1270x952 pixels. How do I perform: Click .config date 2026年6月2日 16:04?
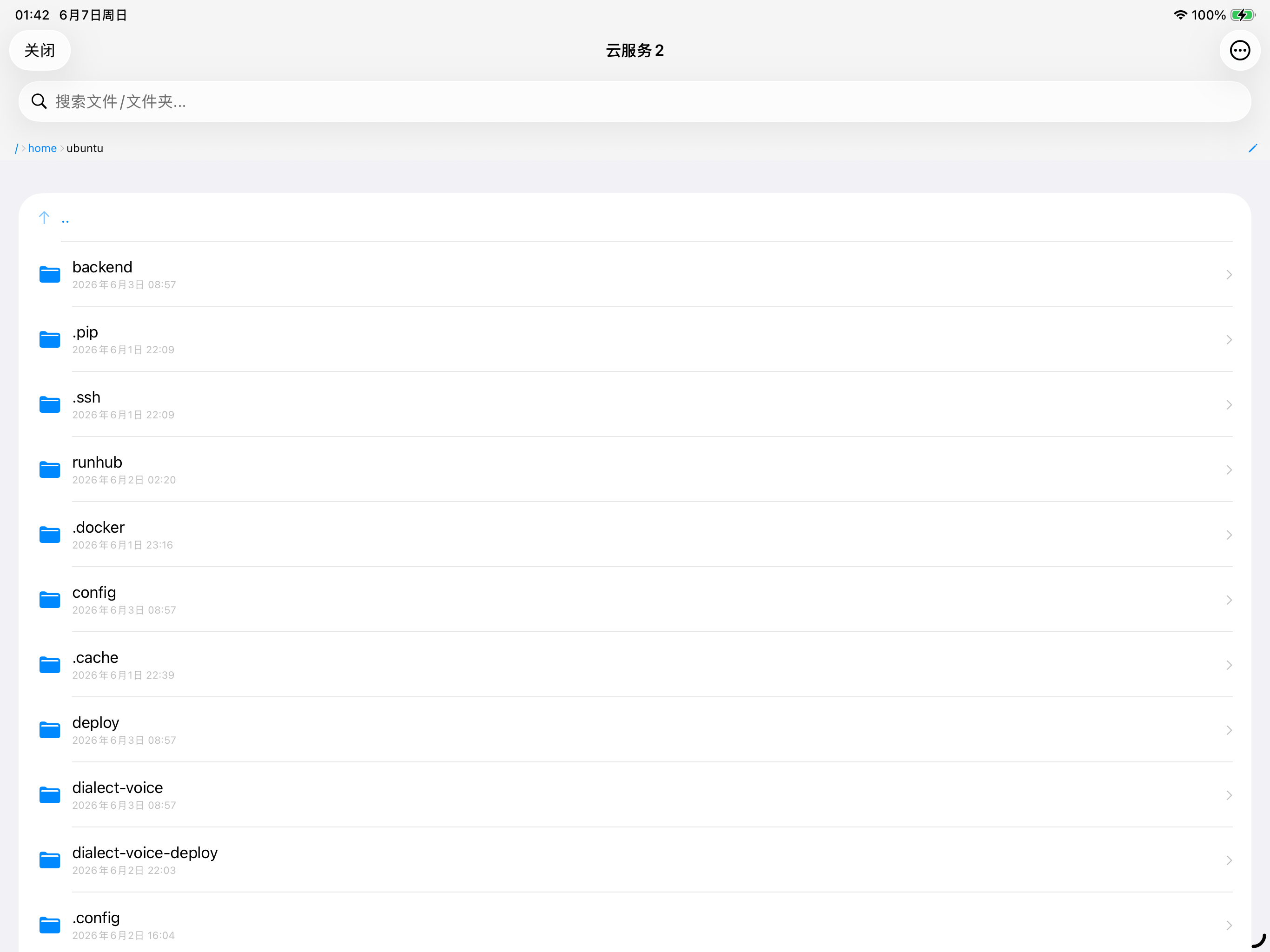(x=124, y=935)
